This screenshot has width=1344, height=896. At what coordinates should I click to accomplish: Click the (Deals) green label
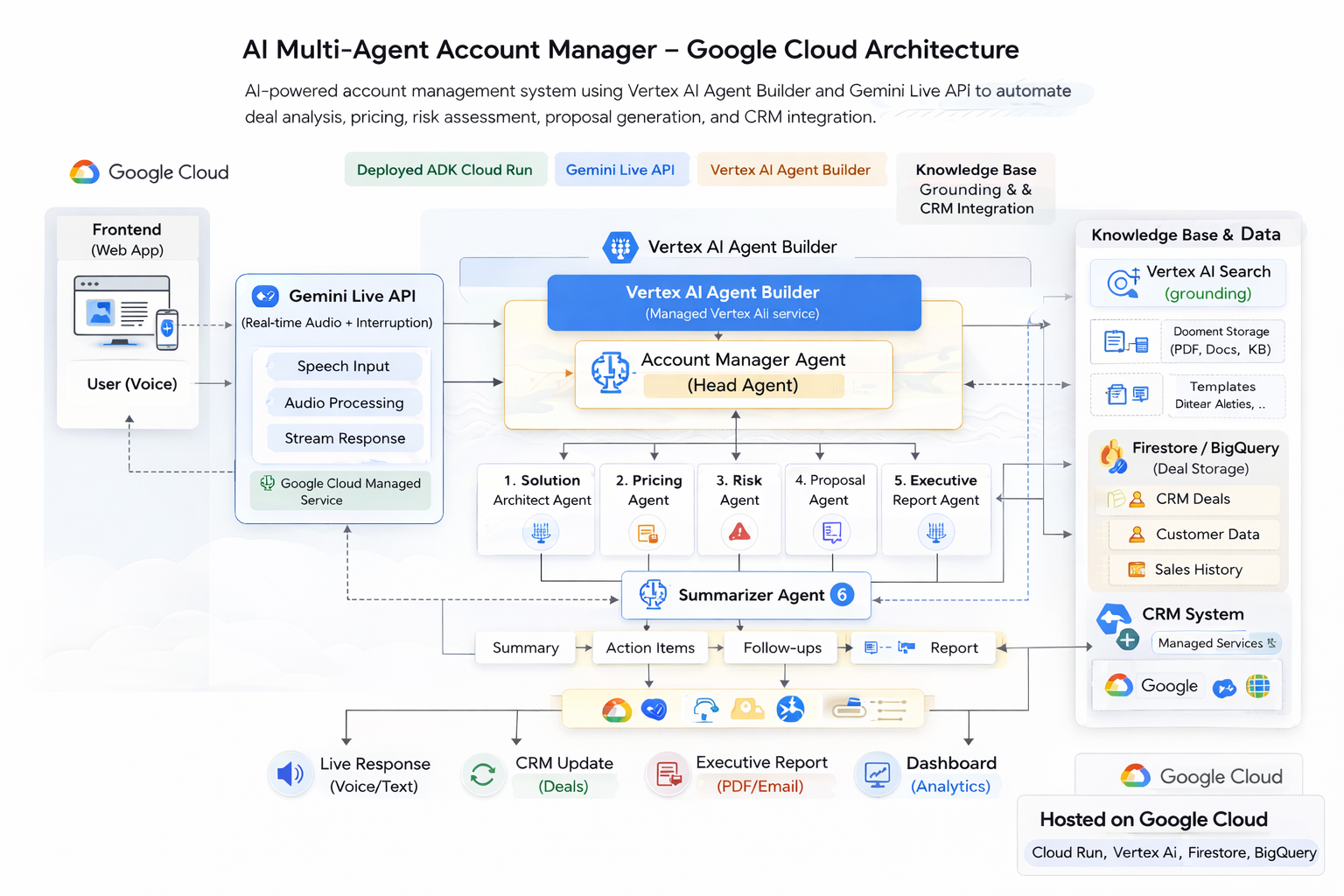(x=563, y=787)
